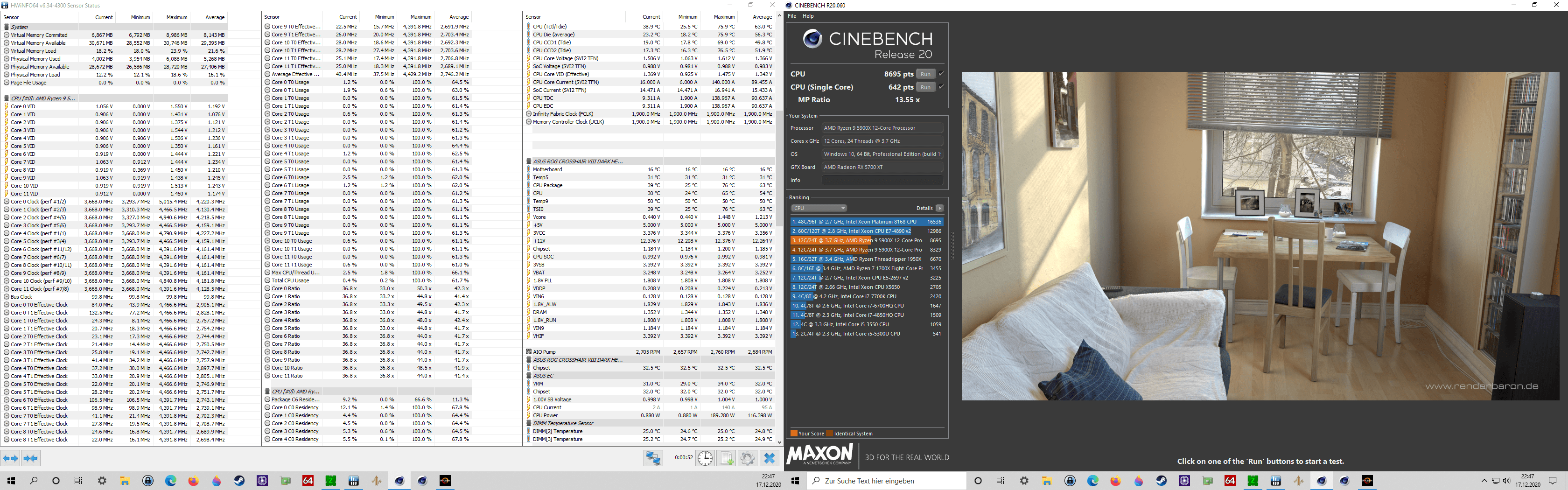Image resolution: width=1568 pixels, height=490 pixels.
Task: Select ranking row AMD Ryzen Threadripper 1950X
Action: pyautogui.click(x=867, y=259)
